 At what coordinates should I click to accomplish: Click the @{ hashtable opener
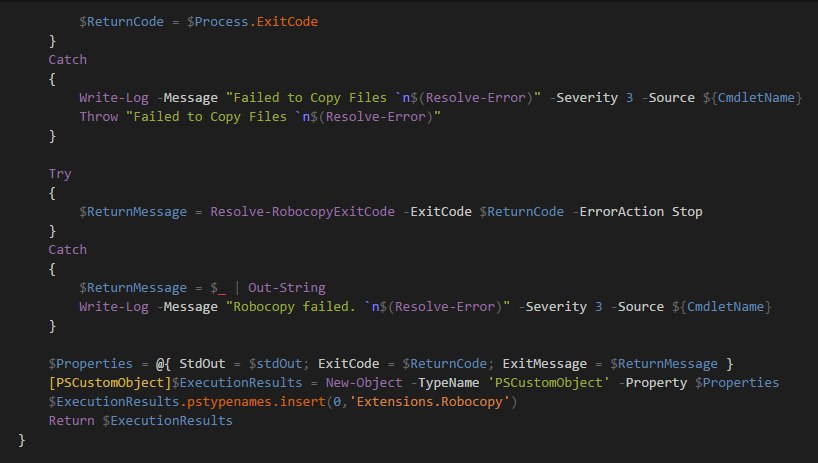(x=163, y=363)
